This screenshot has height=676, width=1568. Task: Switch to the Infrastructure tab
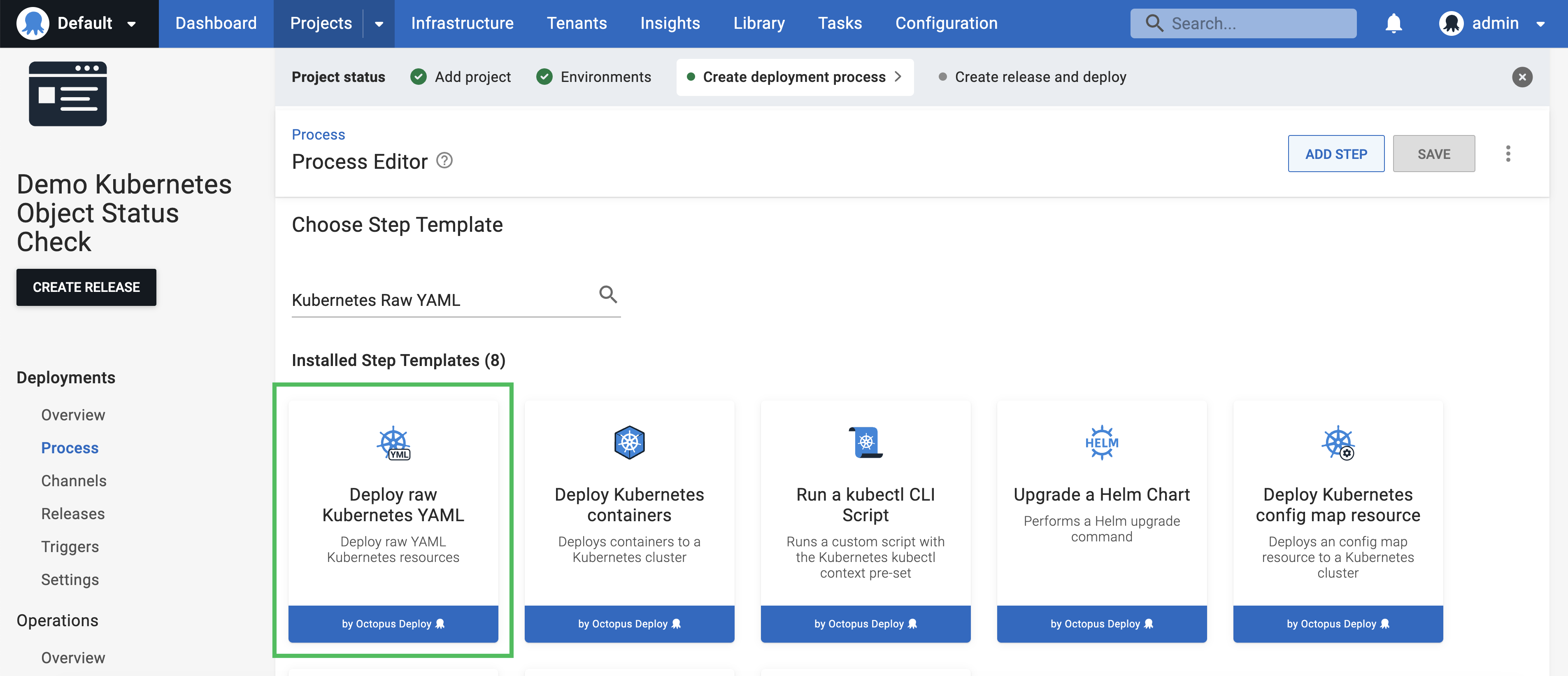click(x=462, y=23)
